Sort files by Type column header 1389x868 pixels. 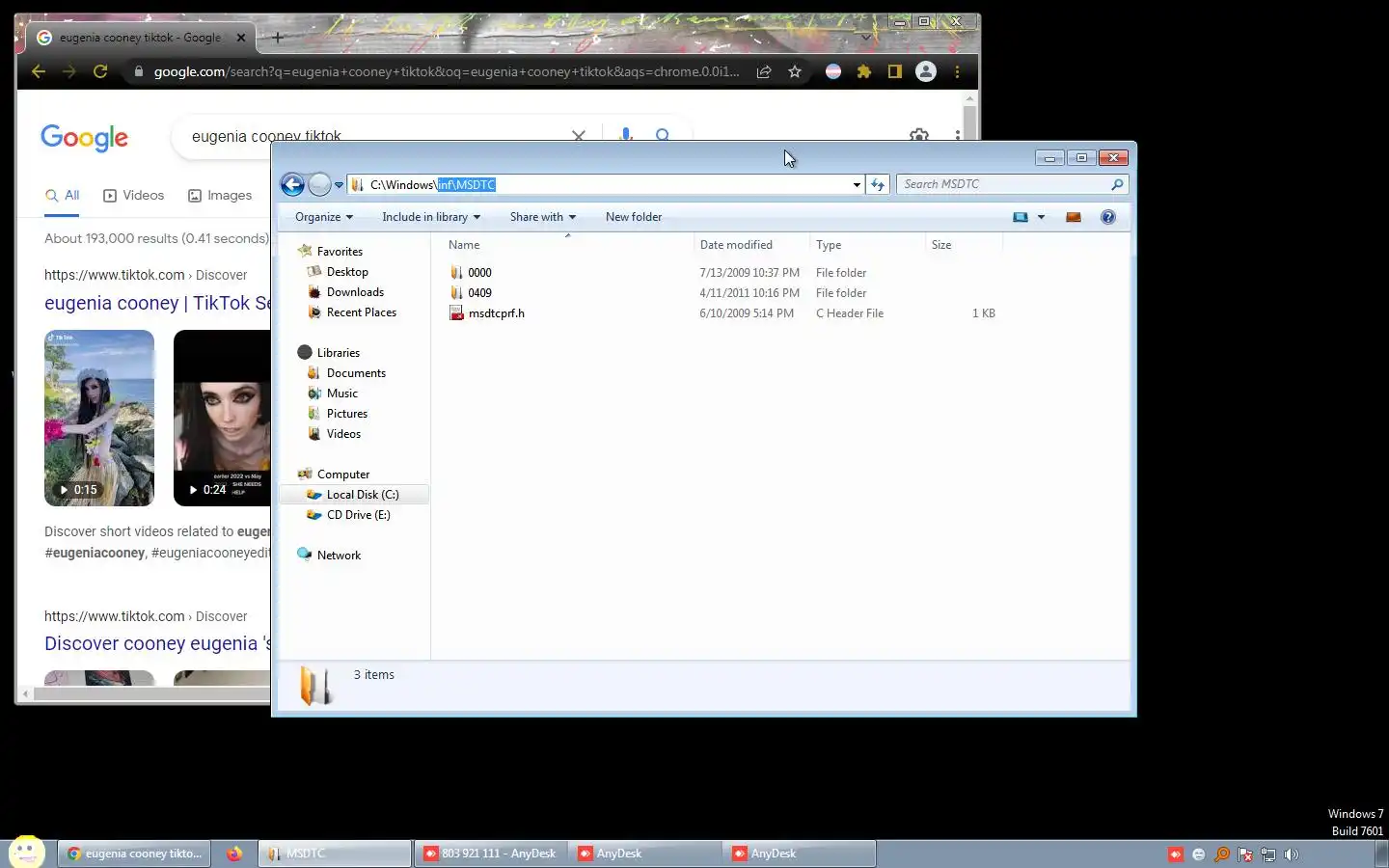pos(866,245)
